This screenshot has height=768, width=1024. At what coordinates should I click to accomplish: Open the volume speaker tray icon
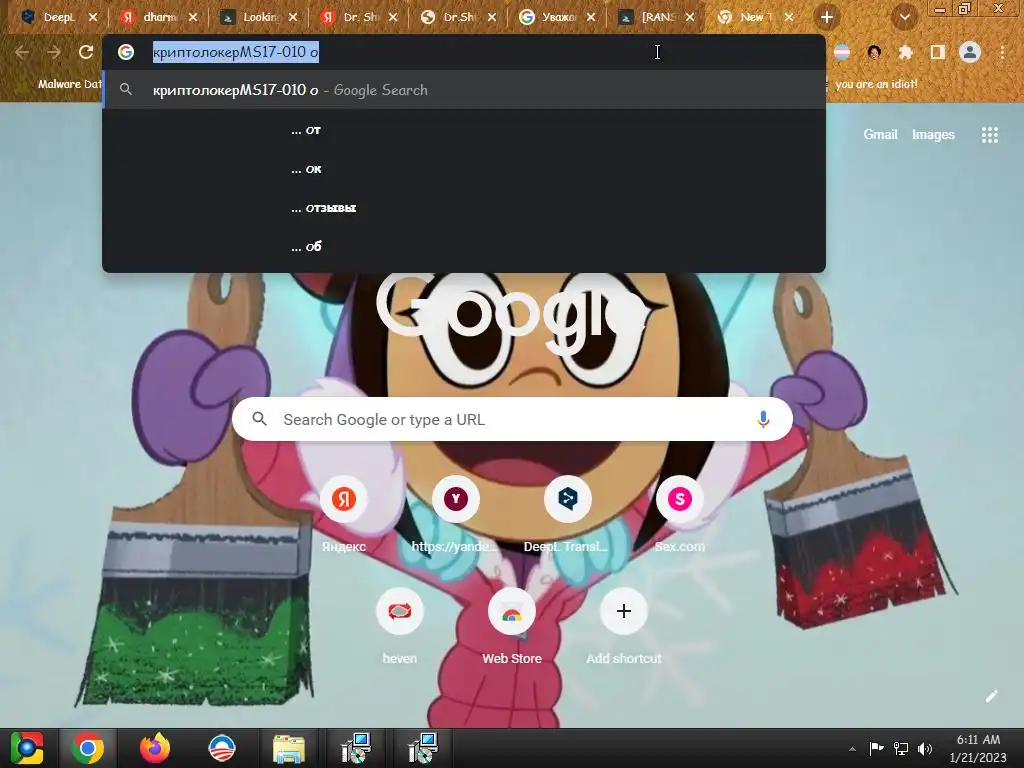pos(925,749)
